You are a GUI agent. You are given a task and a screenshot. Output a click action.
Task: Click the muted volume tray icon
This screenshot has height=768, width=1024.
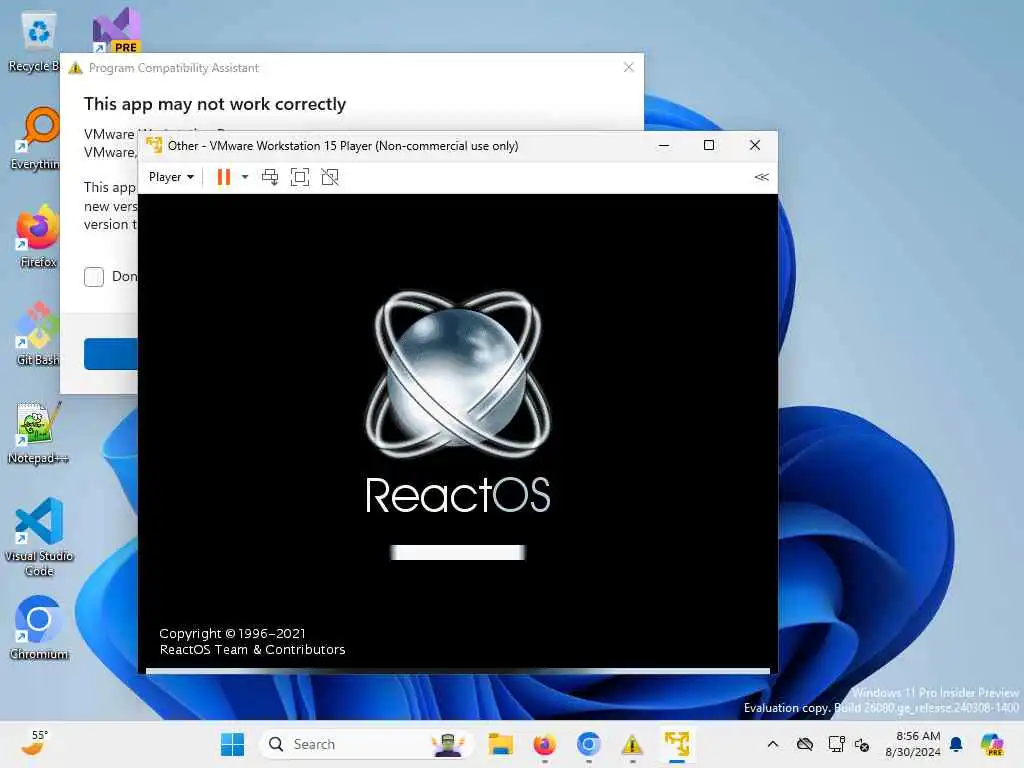click(862, 744)
